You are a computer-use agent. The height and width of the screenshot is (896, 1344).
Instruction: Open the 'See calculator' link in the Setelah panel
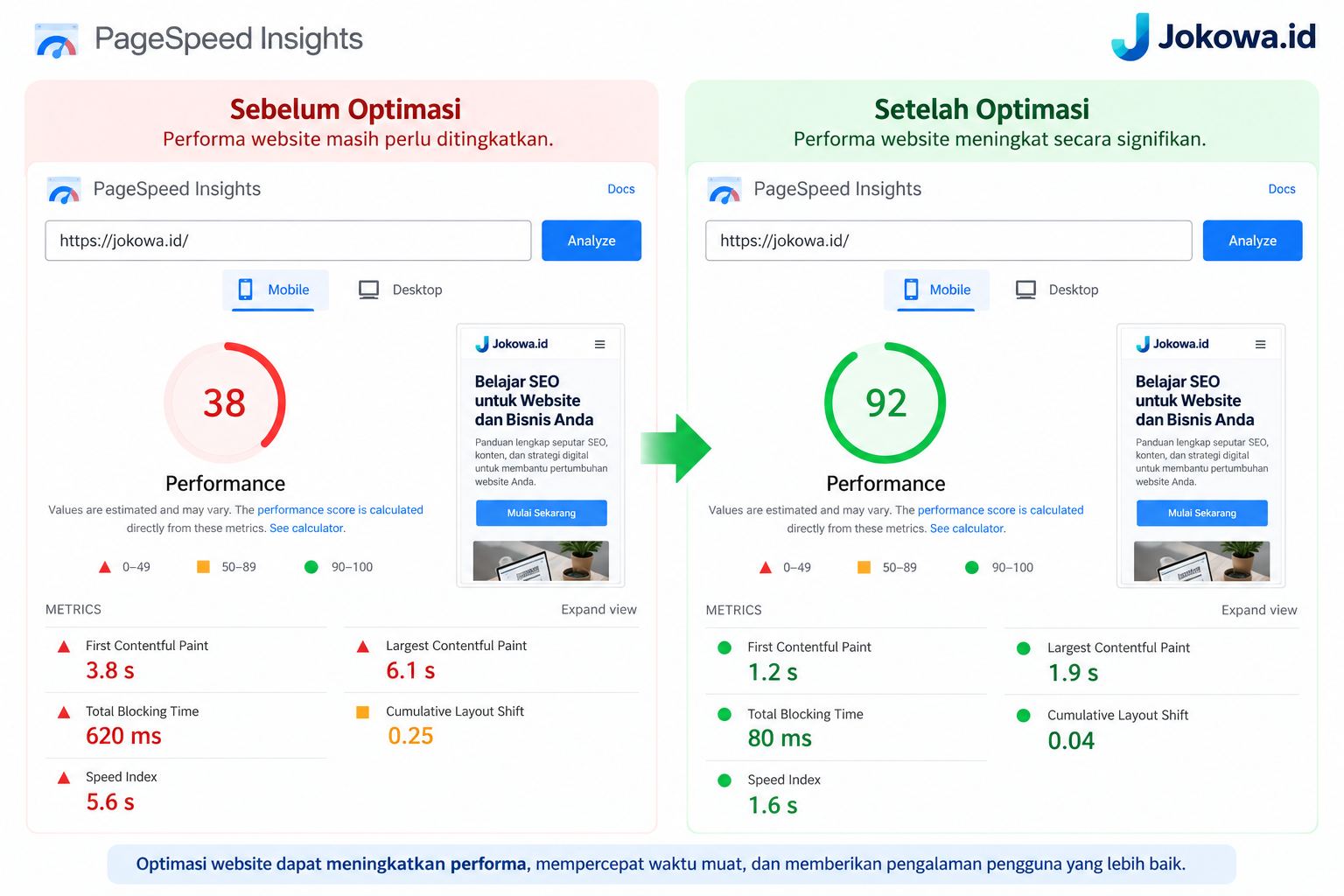(x=967, y=528)
